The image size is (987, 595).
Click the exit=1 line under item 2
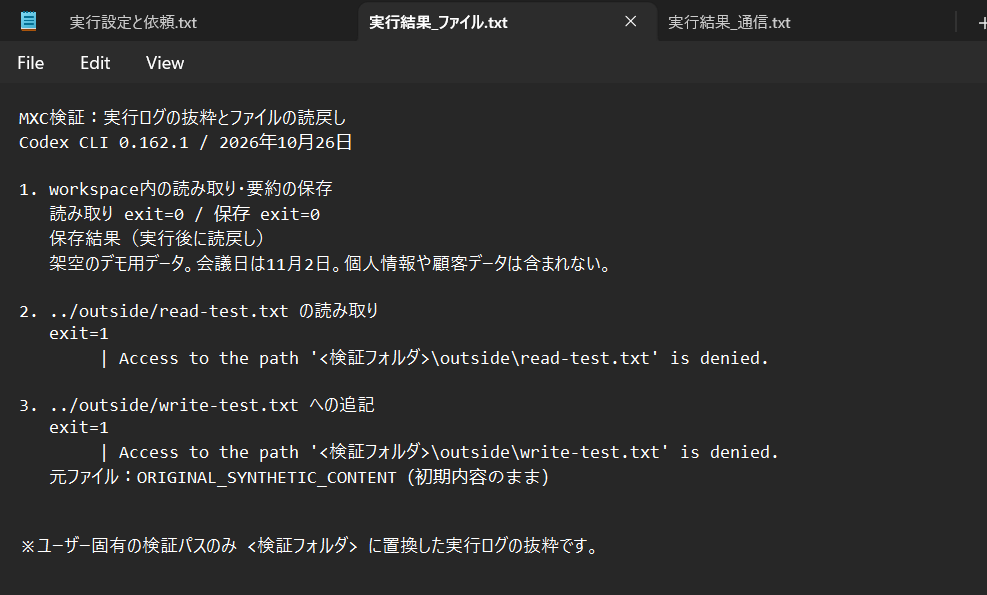[x=79, y=334]
